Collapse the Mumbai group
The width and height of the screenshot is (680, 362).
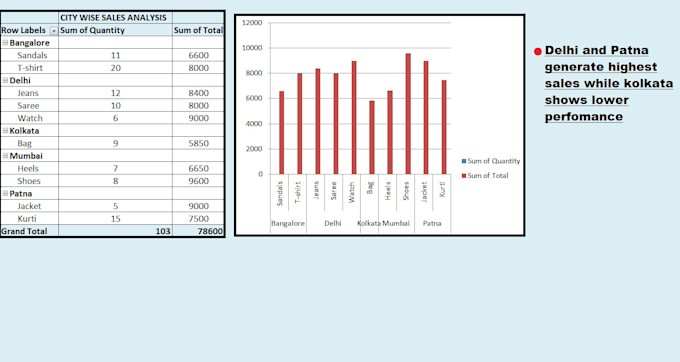pyautogui.click(x=5, y=156)
